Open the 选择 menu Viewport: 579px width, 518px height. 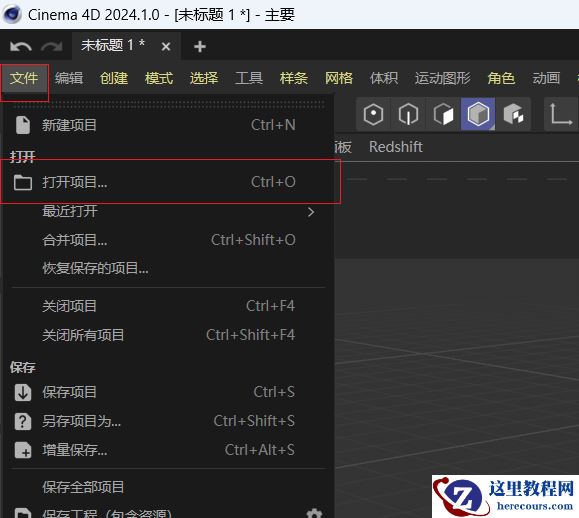204,78
